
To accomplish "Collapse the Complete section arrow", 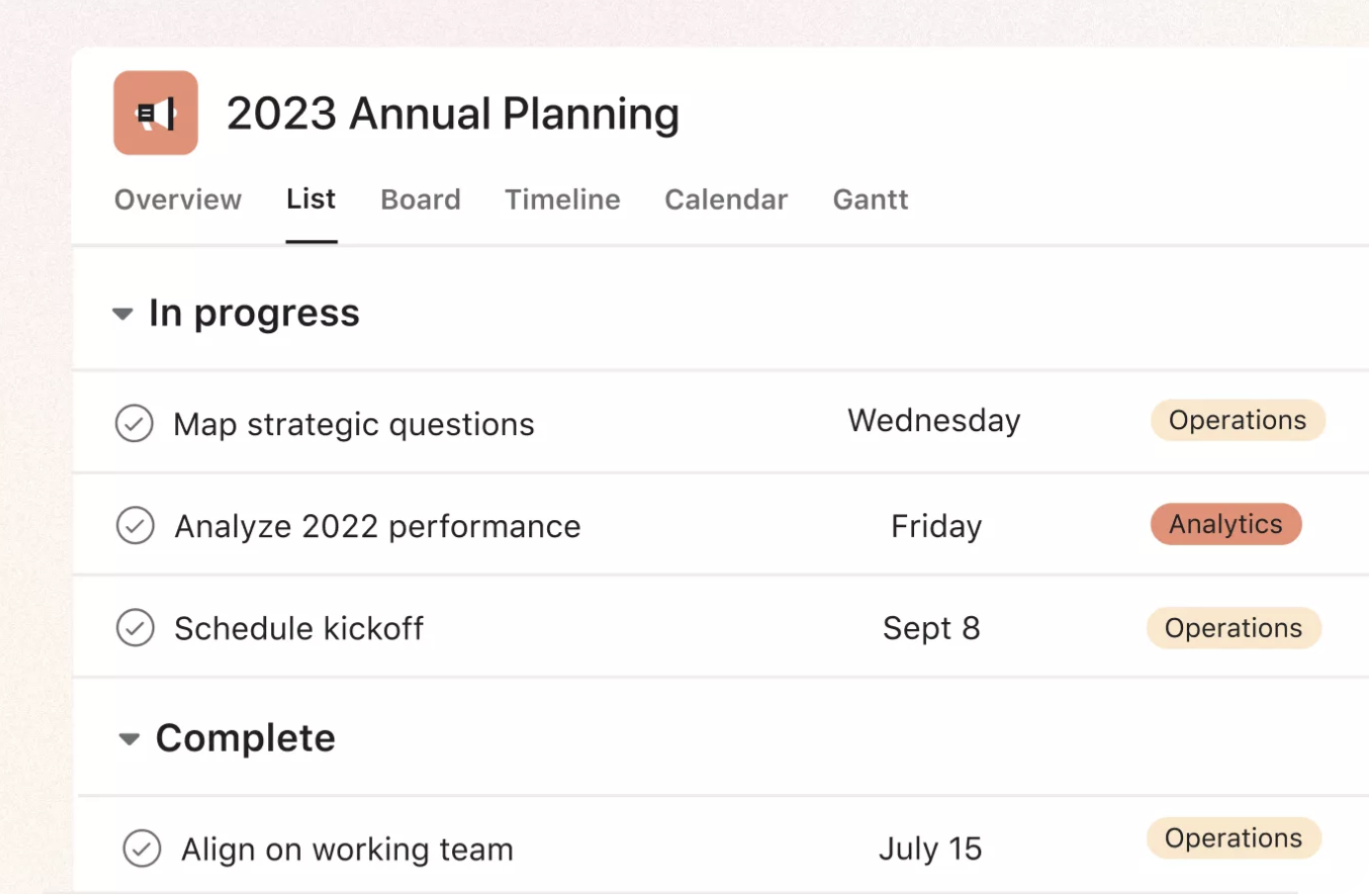I will pos(129,739).
